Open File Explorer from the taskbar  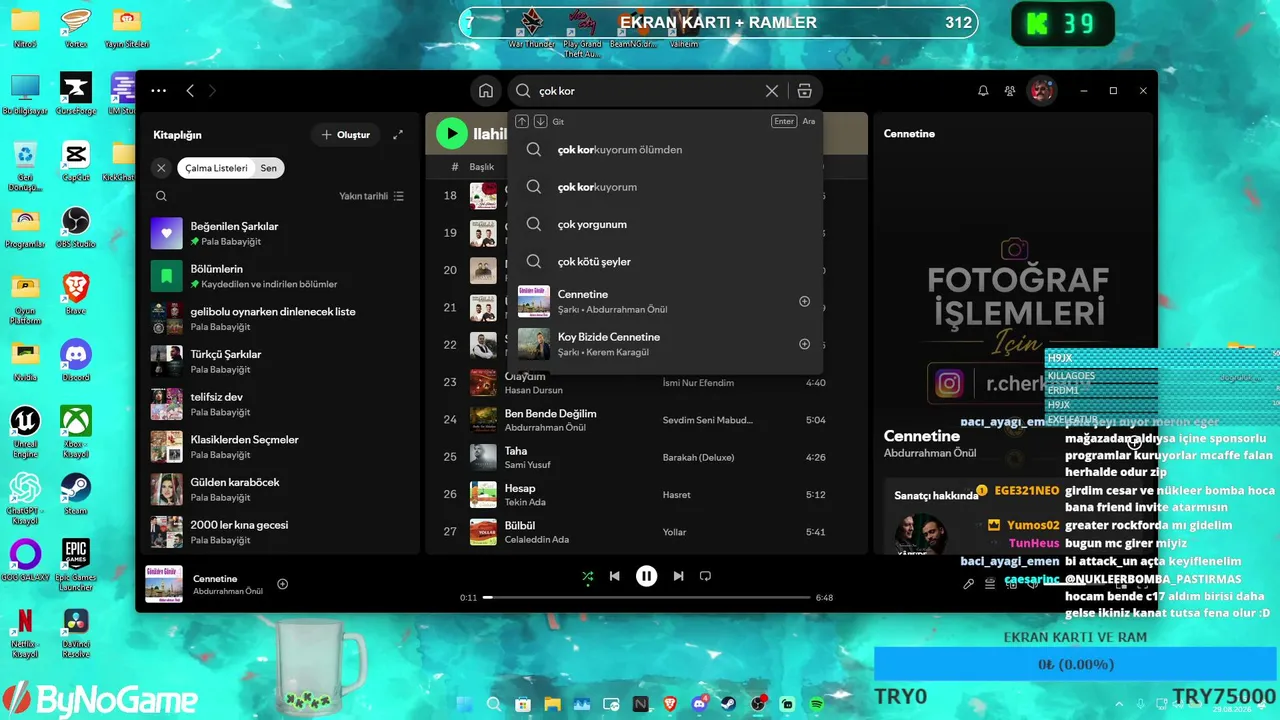(552, 705)
